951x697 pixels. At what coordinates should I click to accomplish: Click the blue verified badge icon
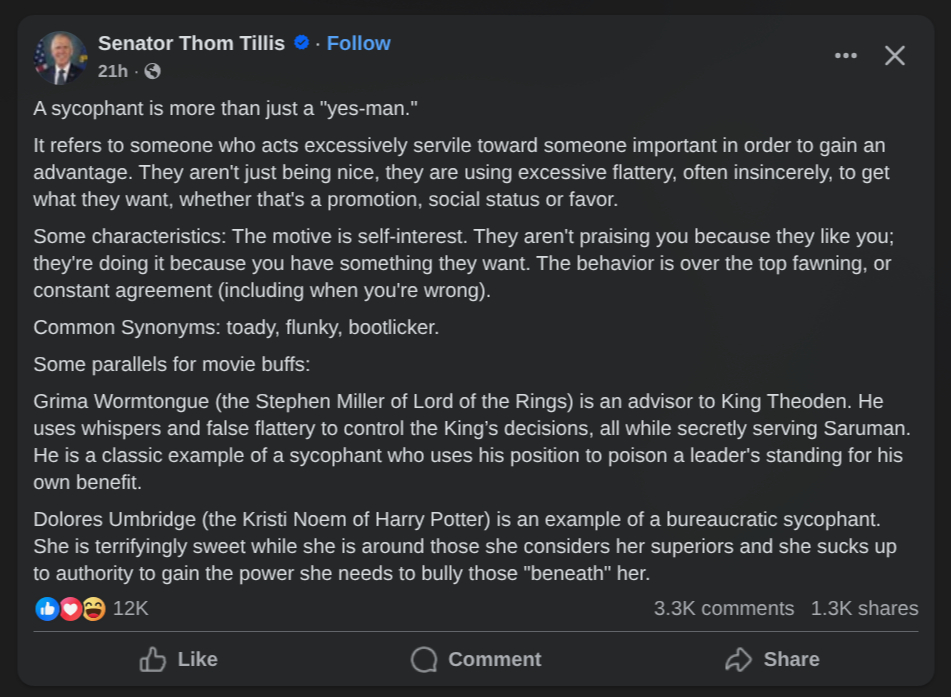301,43
